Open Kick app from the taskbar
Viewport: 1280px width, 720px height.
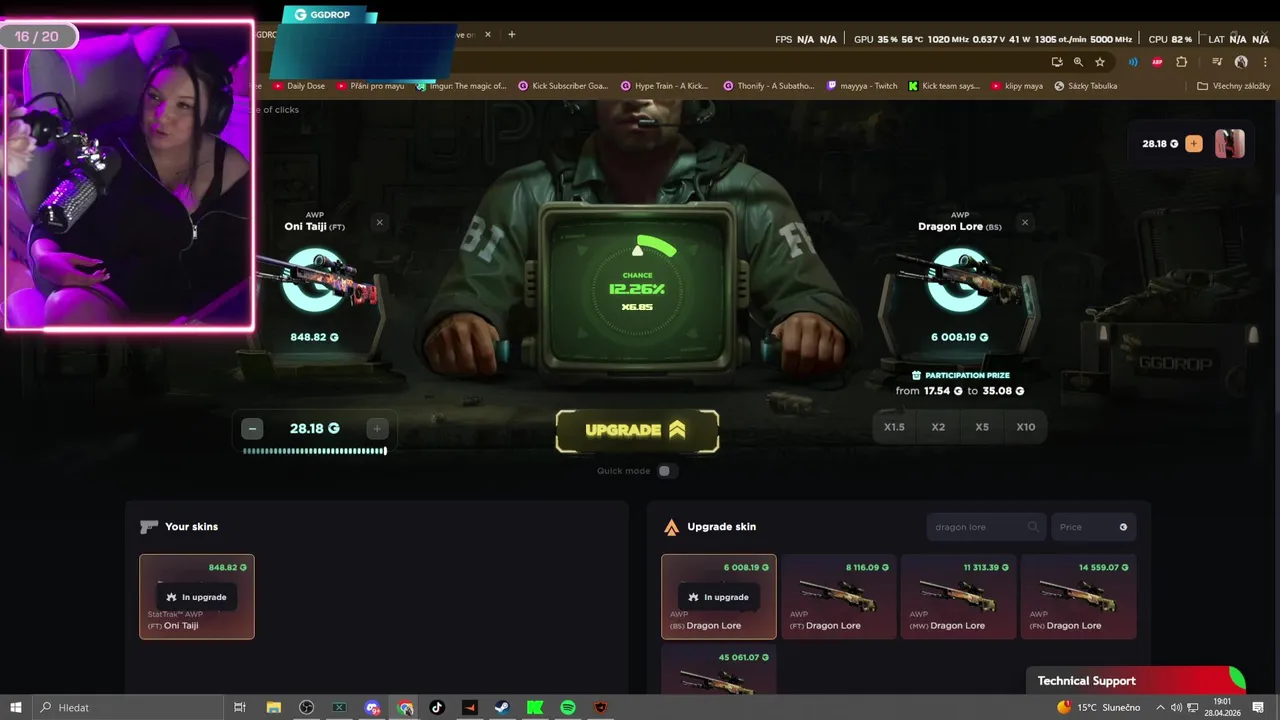pyautogui.click(x=535, y=707)
